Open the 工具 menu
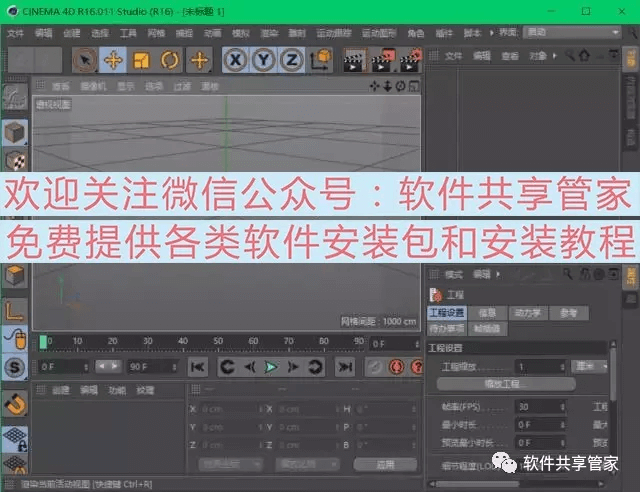Viewport: 640px width, 492px height. pyautogui.click(x=128, y=33)
